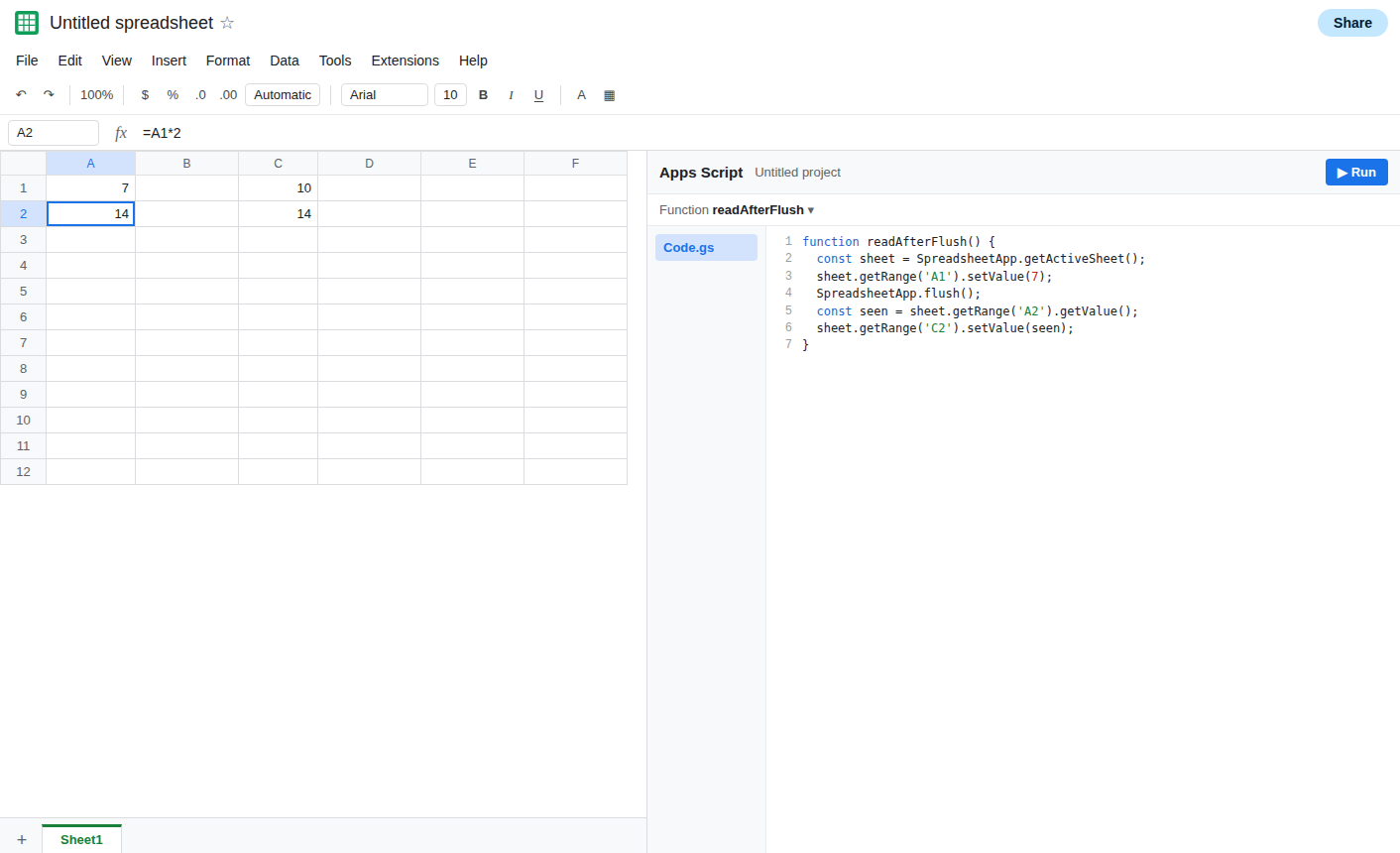Run the Apps Script function
Viewport: 1400px width, 853px height.
pyautogui.click(x=1356, y=173)
